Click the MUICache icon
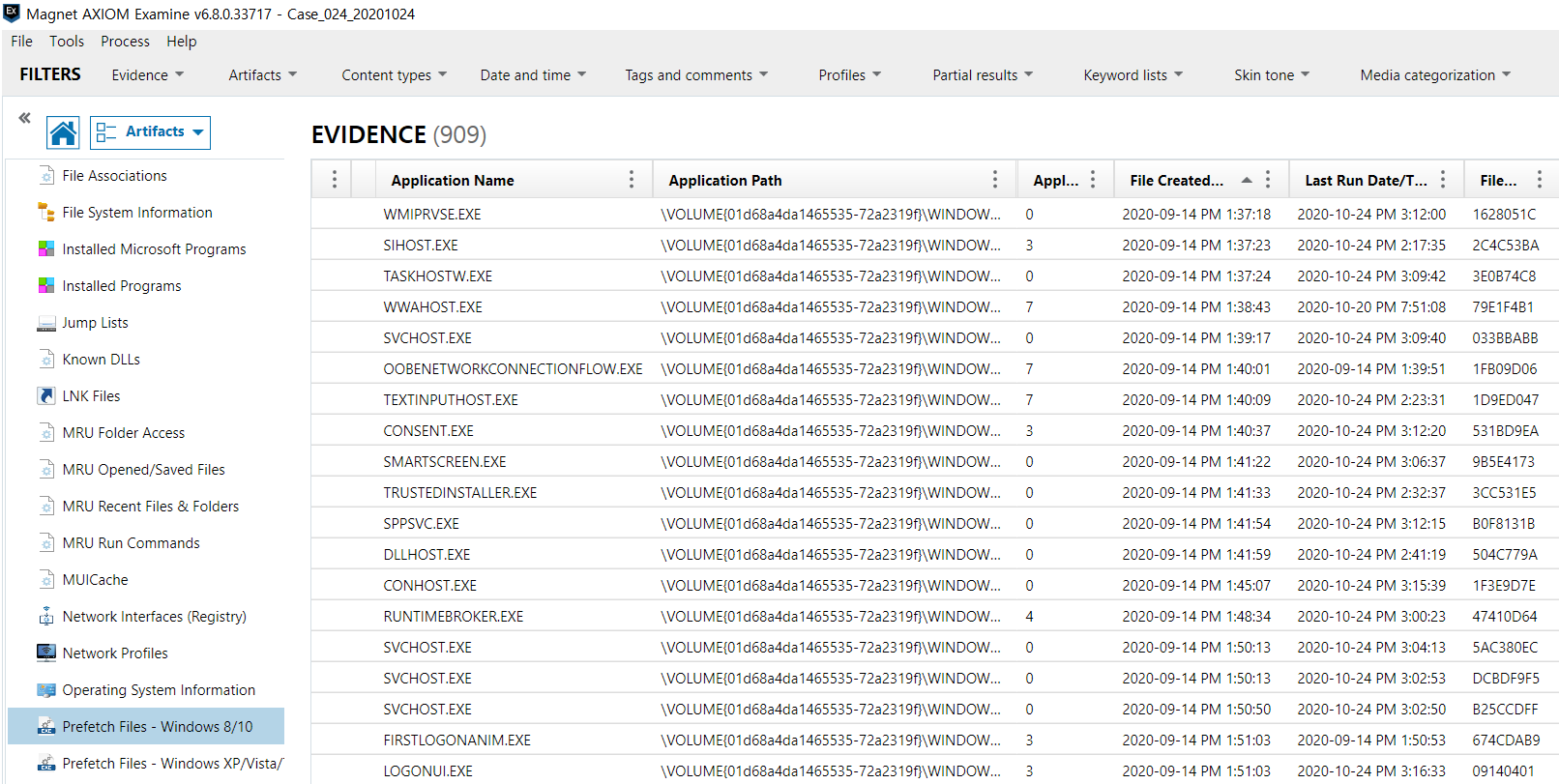Screen dimensions: 1559x784 46,579
